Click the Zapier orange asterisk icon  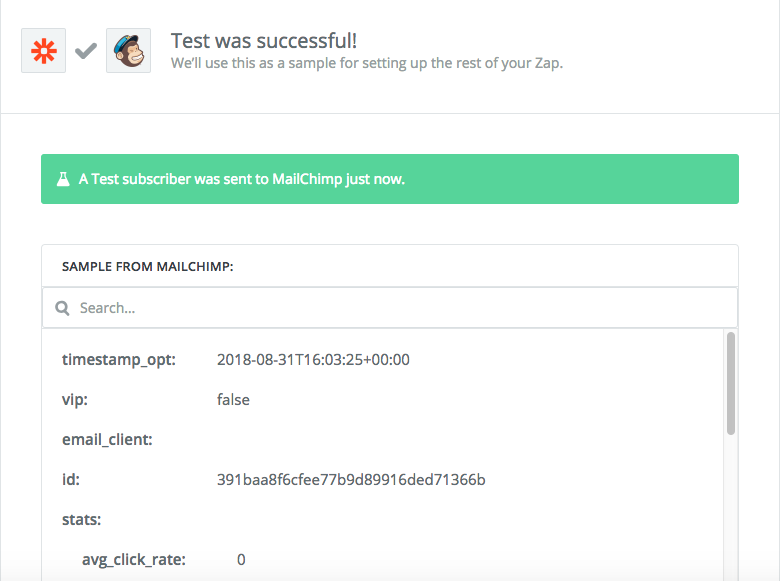pos(44,50)
